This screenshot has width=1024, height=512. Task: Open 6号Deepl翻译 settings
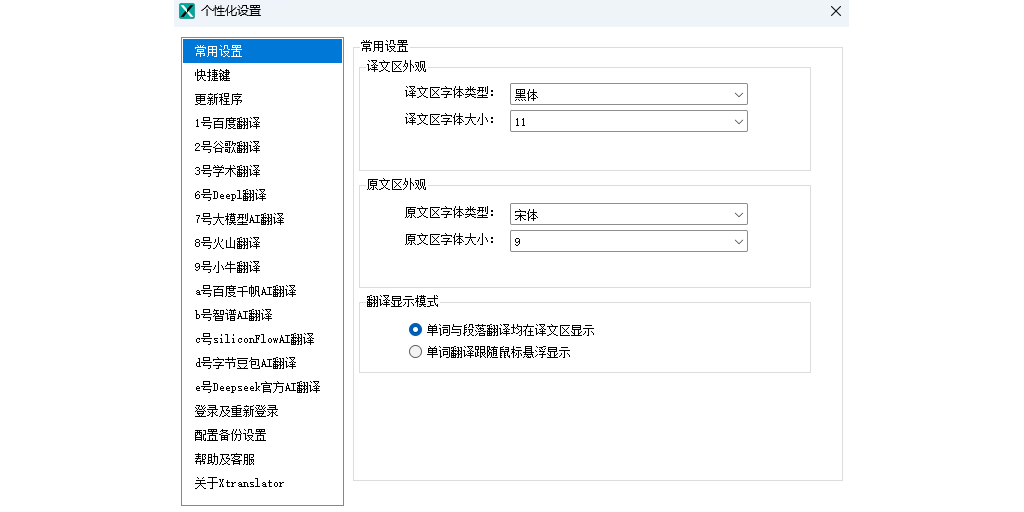click(230, 195)
